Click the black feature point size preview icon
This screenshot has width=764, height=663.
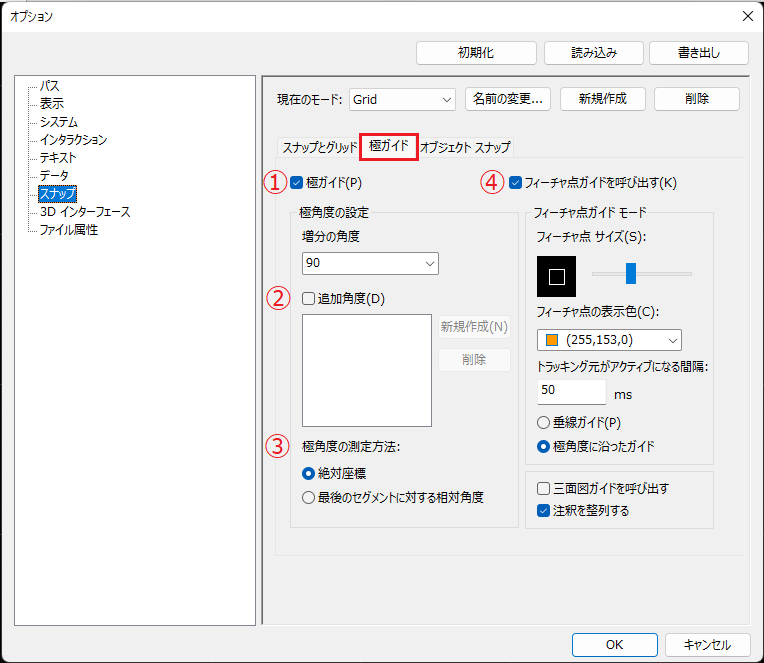(557, 276)
